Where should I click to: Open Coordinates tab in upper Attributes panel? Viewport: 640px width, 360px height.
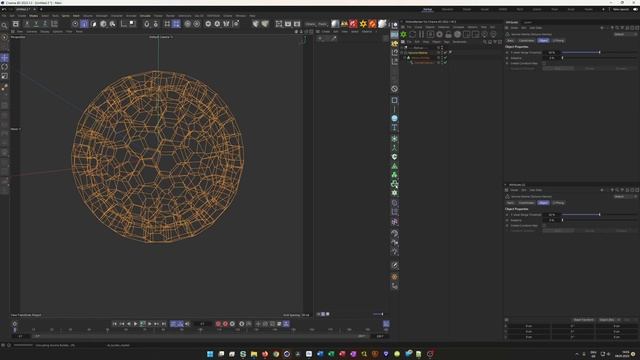point(526,40)
